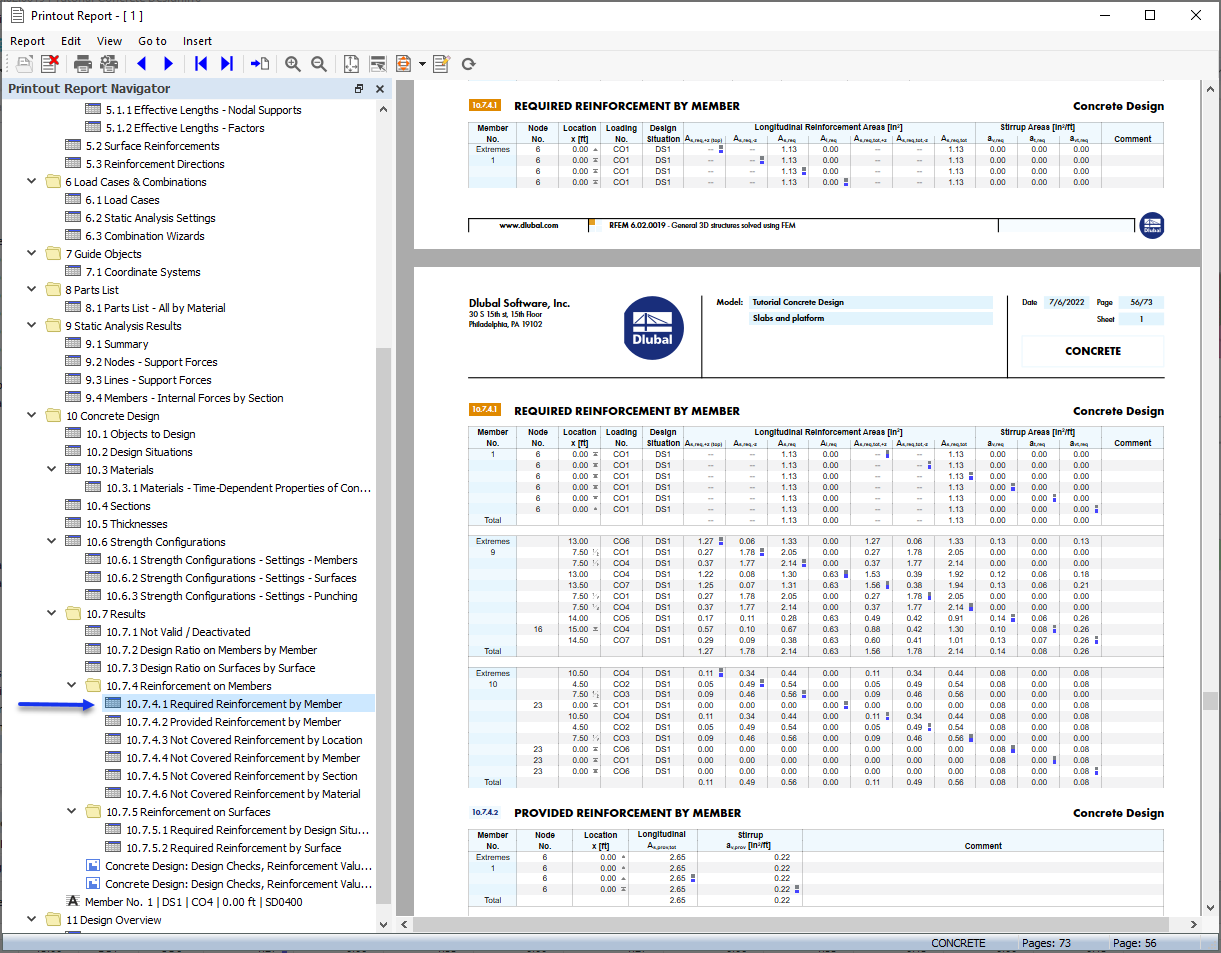Collapse 10.7.5 Reinforcement on Surfaces node
The image size is (1221, 953).
72,812
